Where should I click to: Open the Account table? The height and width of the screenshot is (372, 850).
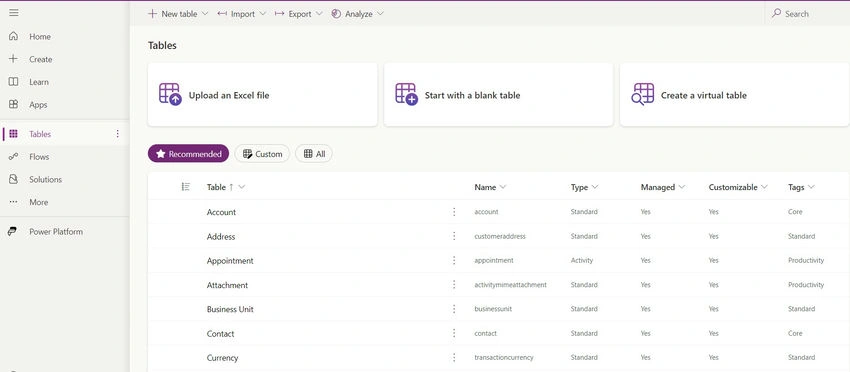point(221,212)
